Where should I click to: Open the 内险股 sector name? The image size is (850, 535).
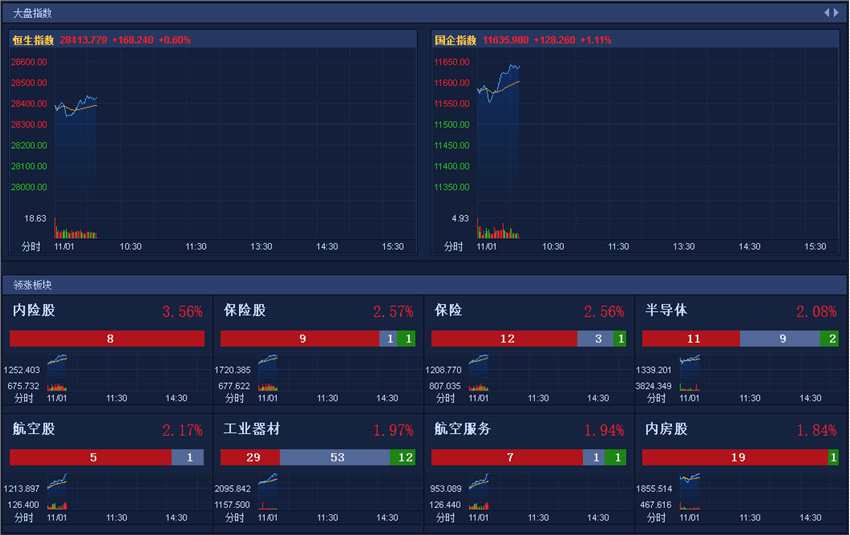tap(34, 310)
